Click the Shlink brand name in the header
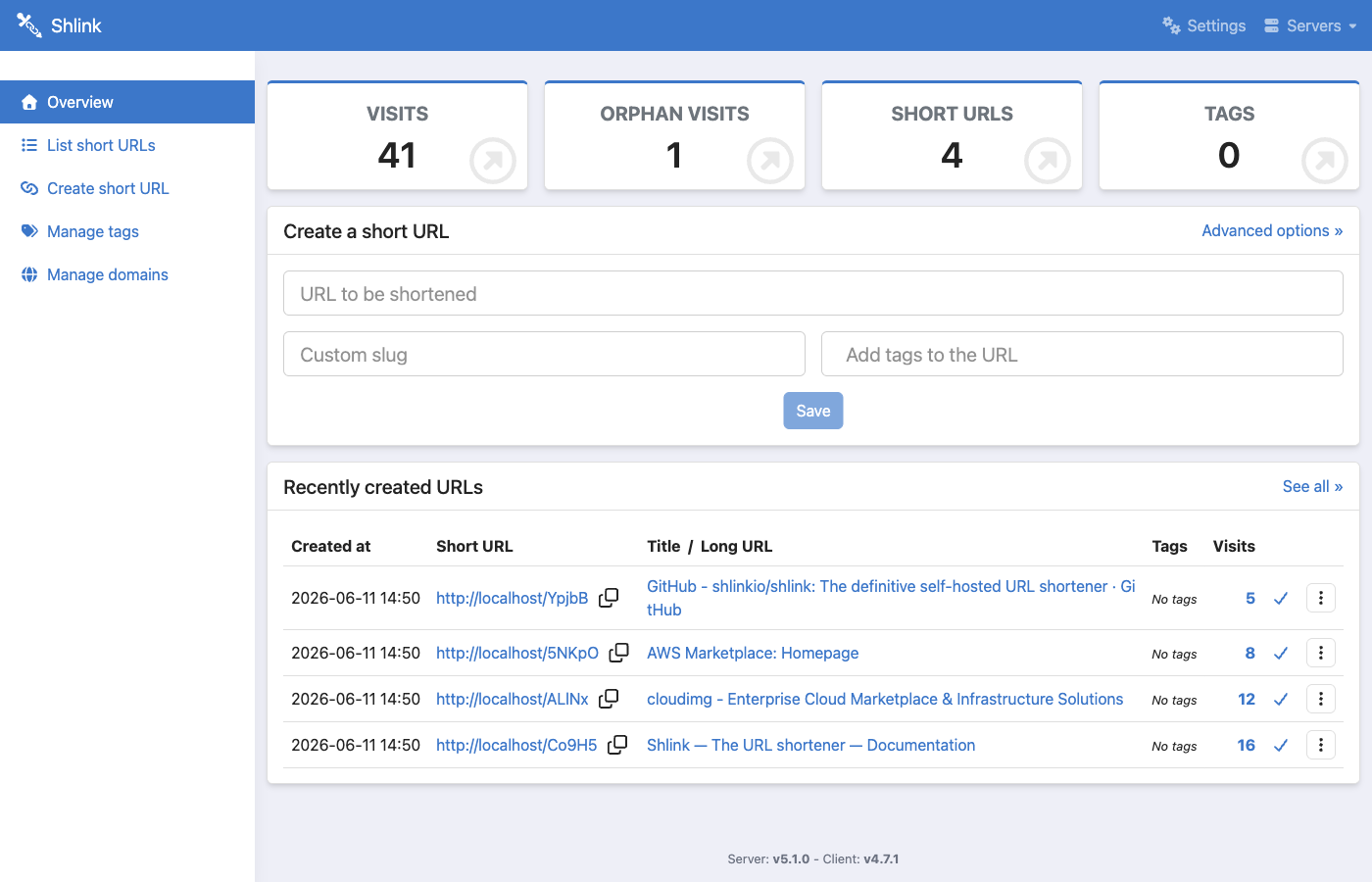 pyautogui.click(x=76, y=25)
